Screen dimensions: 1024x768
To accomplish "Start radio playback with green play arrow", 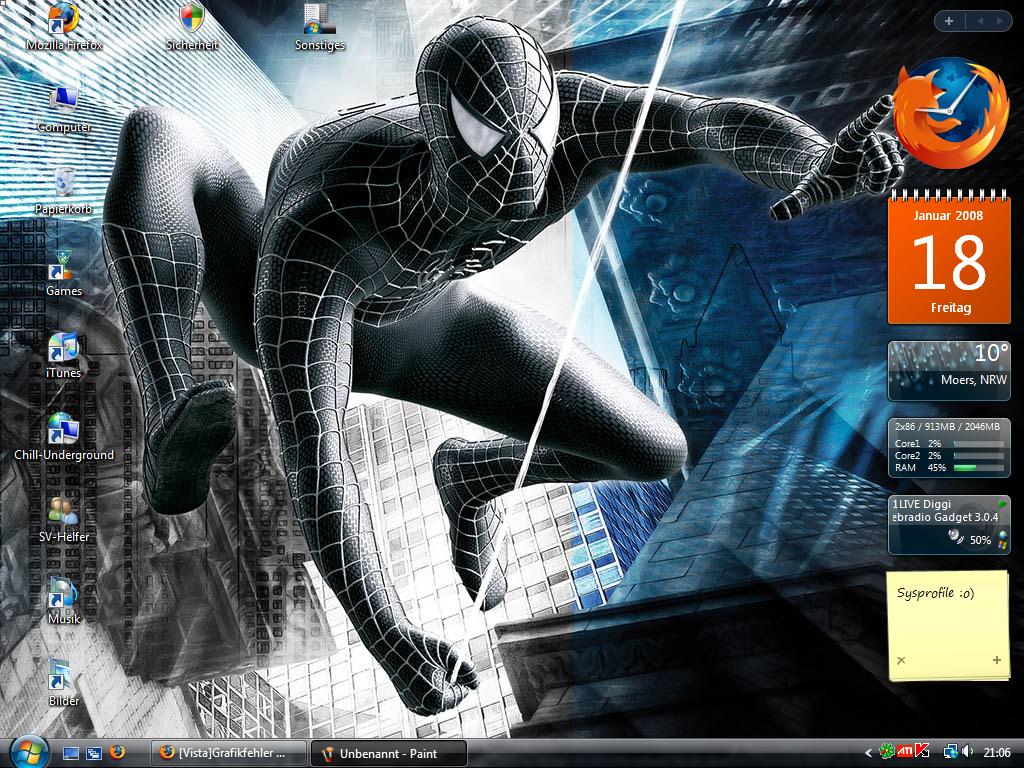I will click(x=1002, y=504).
